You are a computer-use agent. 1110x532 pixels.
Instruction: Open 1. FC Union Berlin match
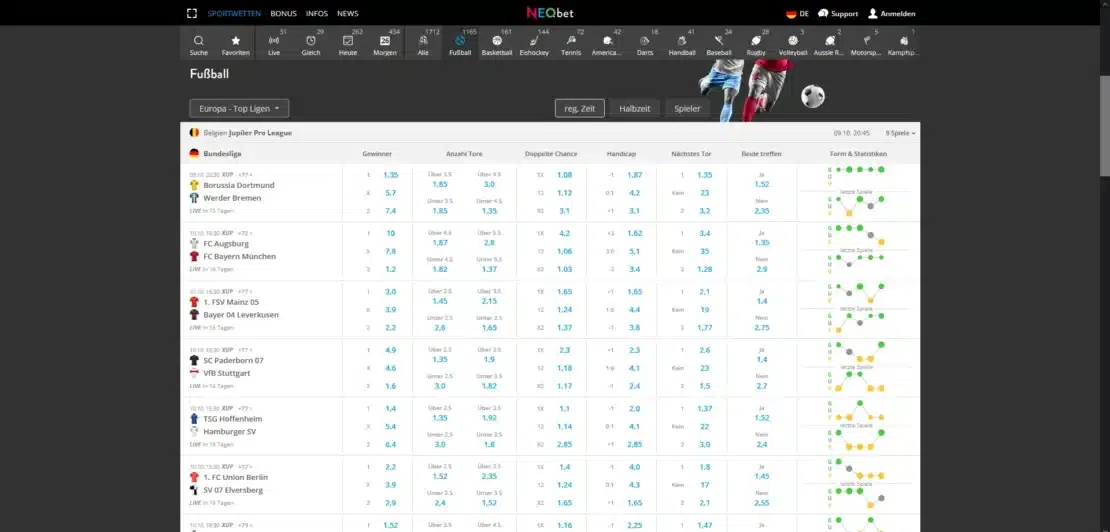point(235,478)
